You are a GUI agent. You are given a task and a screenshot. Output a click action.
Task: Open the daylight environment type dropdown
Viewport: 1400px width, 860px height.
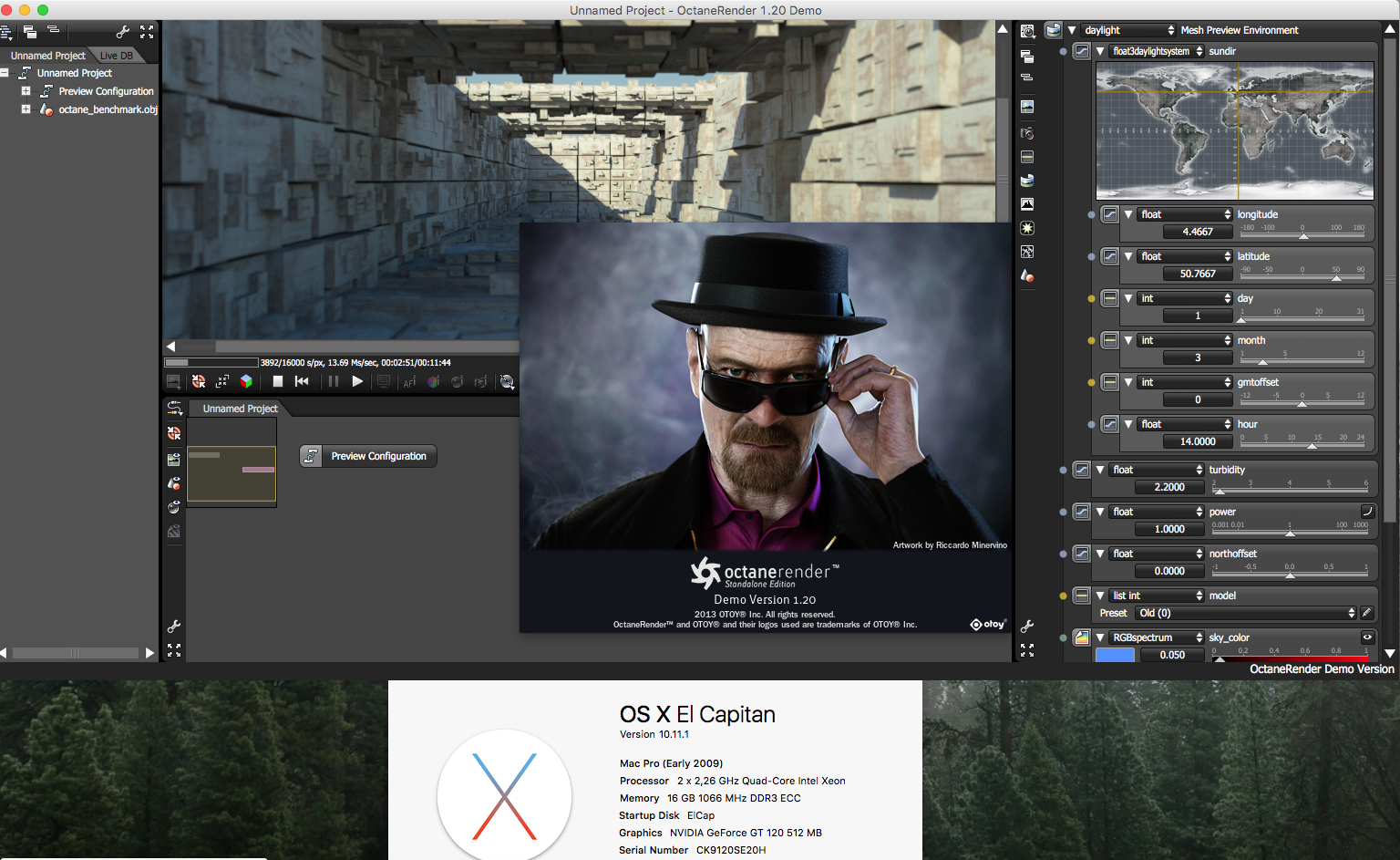pyautogui.click(x=1128, y=30)
